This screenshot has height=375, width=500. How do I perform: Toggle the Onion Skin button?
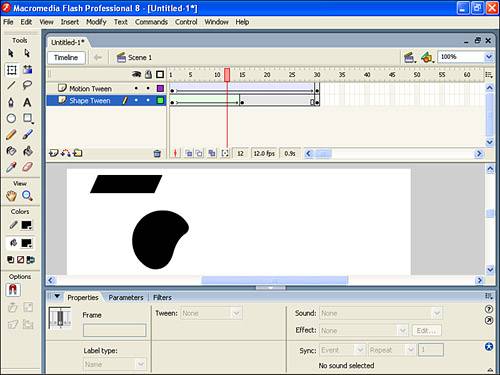pyautogui.click(x=189, y=153)
